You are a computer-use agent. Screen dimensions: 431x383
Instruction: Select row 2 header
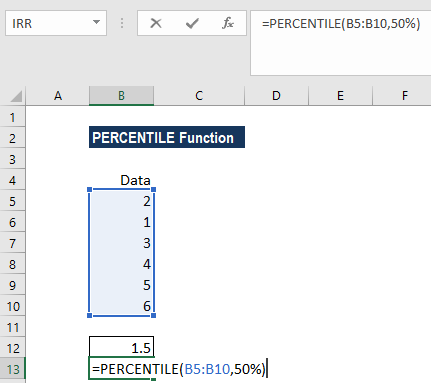pos(12,138)
